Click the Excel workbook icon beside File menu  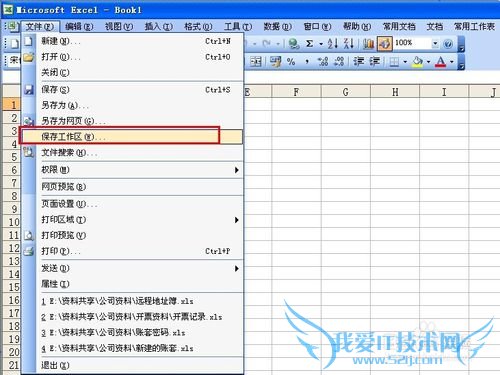12,26
